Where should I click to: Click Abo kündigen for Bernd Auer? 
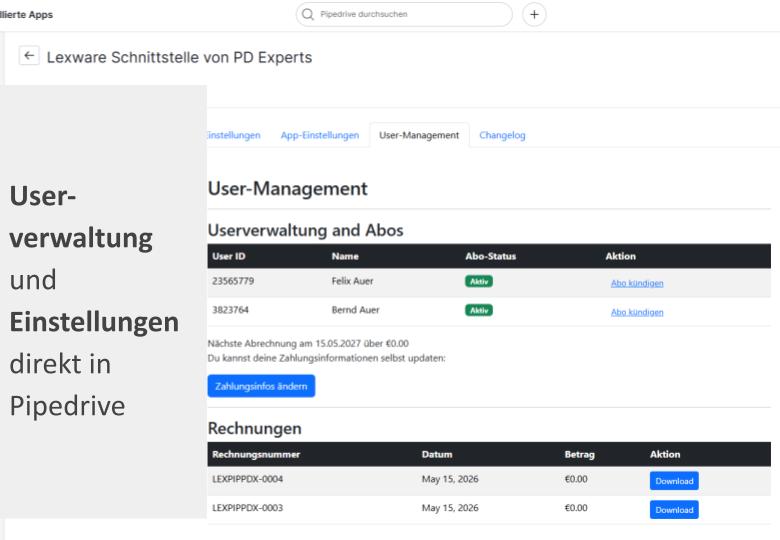click(x=637, y=312)
